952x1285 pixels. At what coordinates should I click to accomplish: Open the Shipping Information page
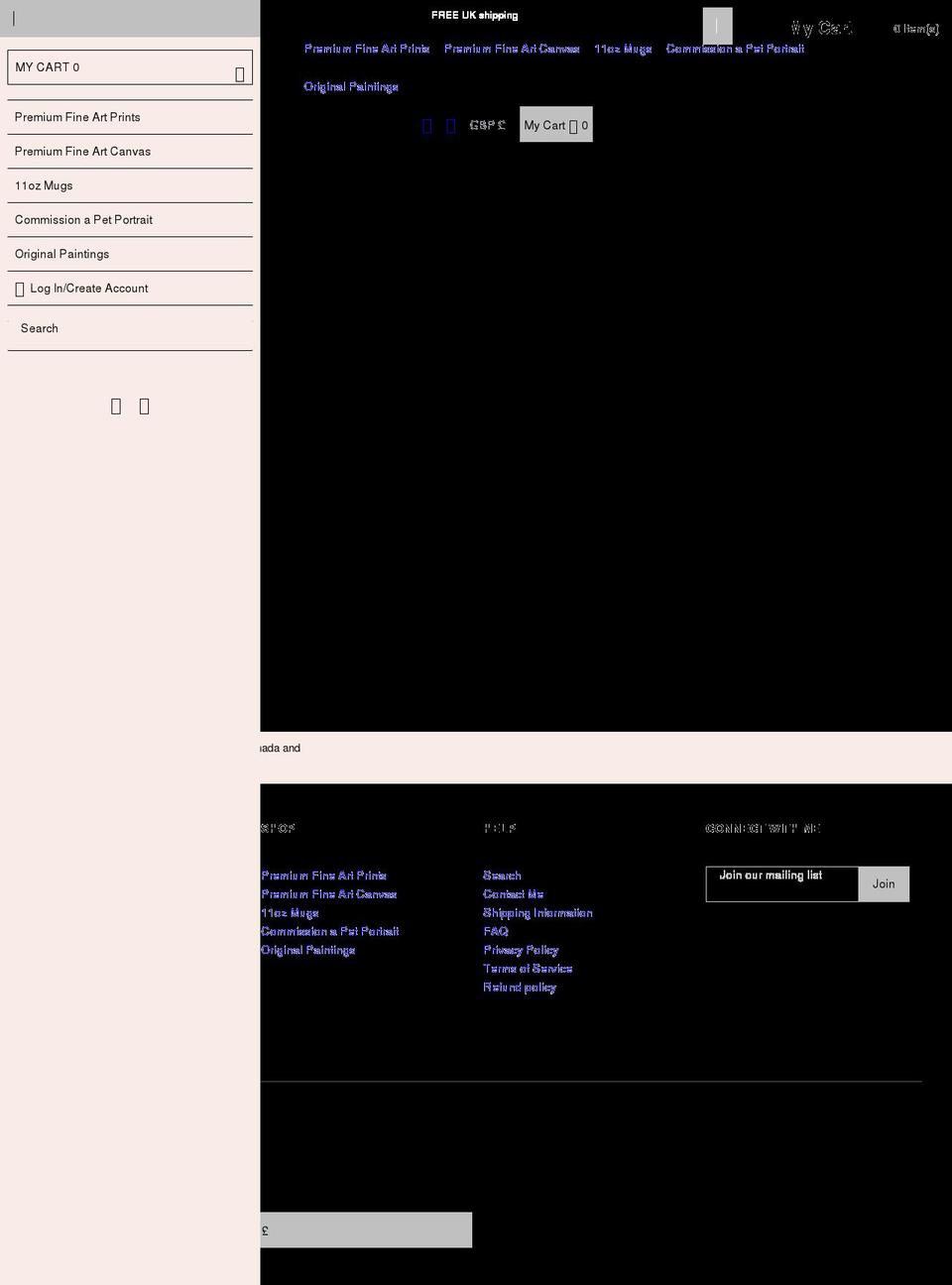tap(537, 912)
